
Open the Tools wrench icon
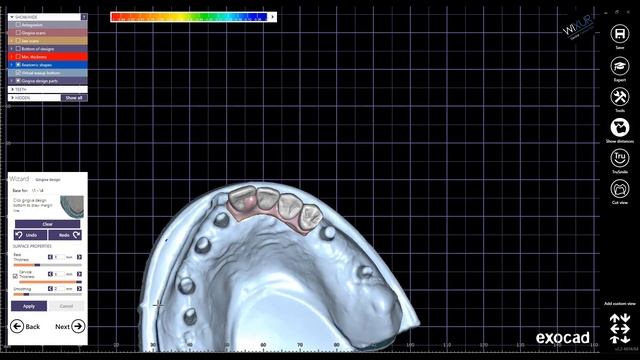tap(620, 97)
